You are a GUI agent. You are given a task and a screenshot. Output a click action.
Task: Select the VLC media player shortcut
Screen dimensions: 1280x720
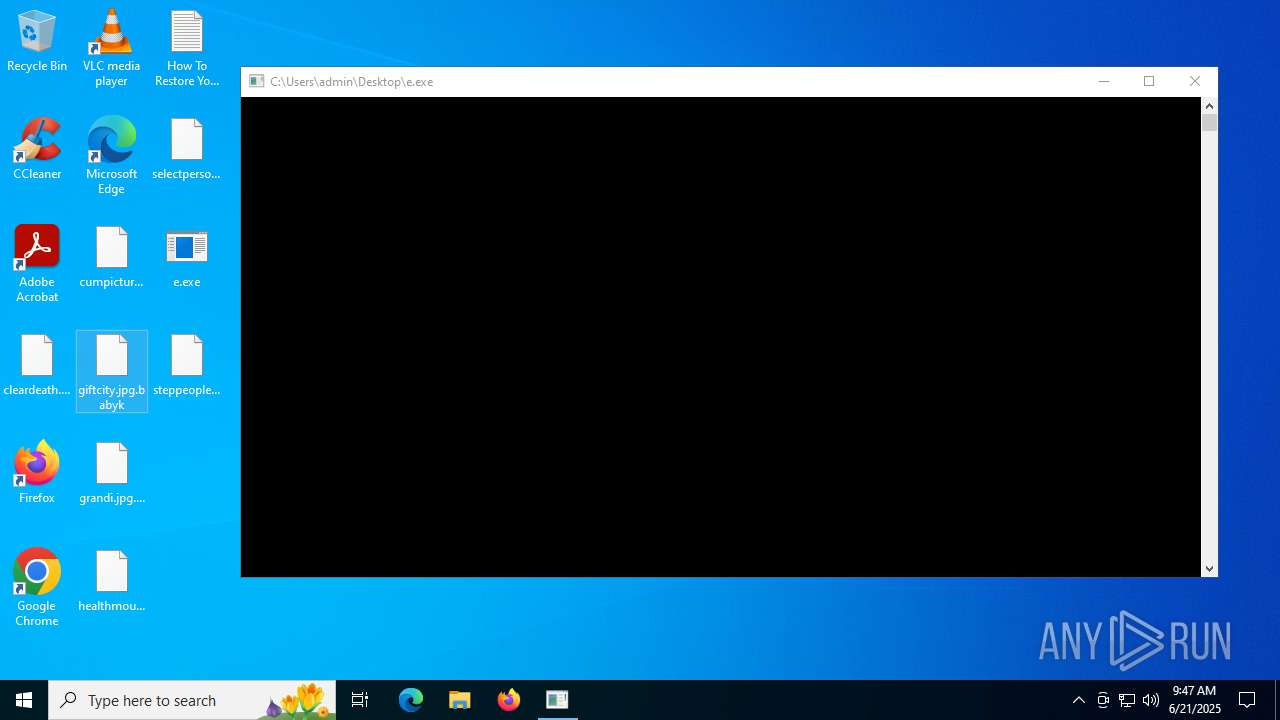pyautogui.click(x=111, y=48)
